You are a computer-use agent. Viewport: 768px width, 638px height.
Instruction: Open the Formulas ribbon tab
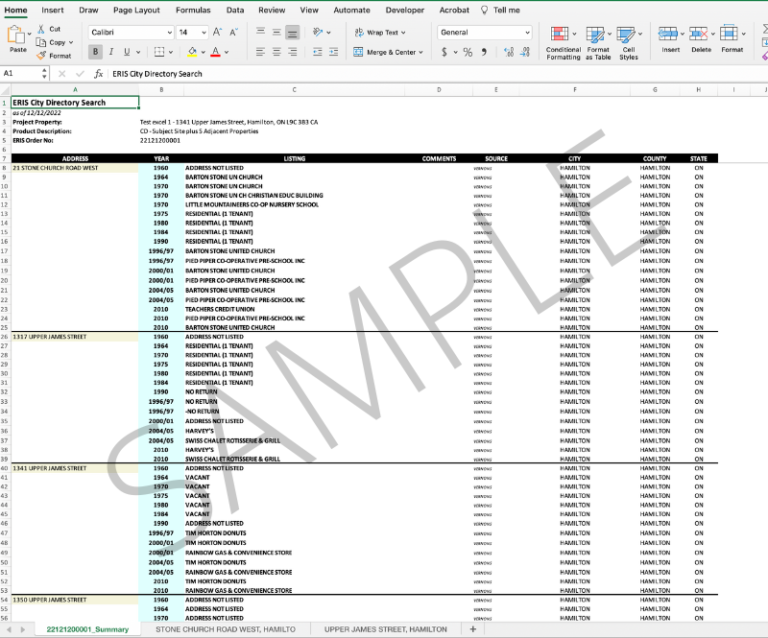click(x=193, y=10)
